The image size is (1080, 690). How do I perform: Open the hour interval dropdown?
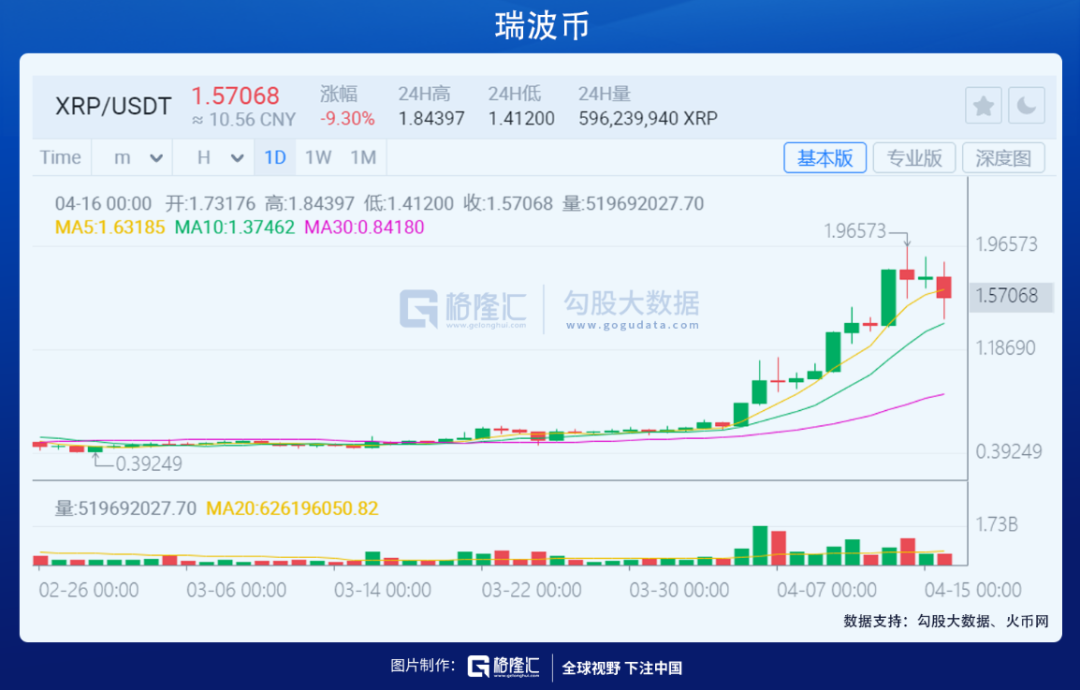(x=219, y=158)
